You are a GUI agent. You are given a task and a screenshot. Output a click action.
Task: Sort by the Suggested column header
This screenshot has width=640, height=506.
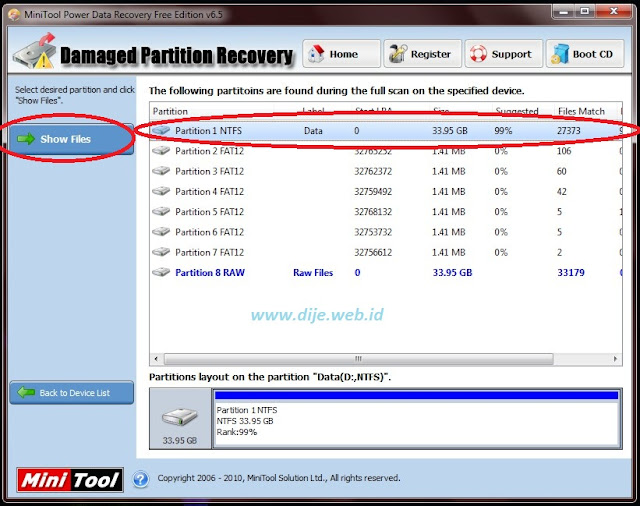(x=517, y=111)
